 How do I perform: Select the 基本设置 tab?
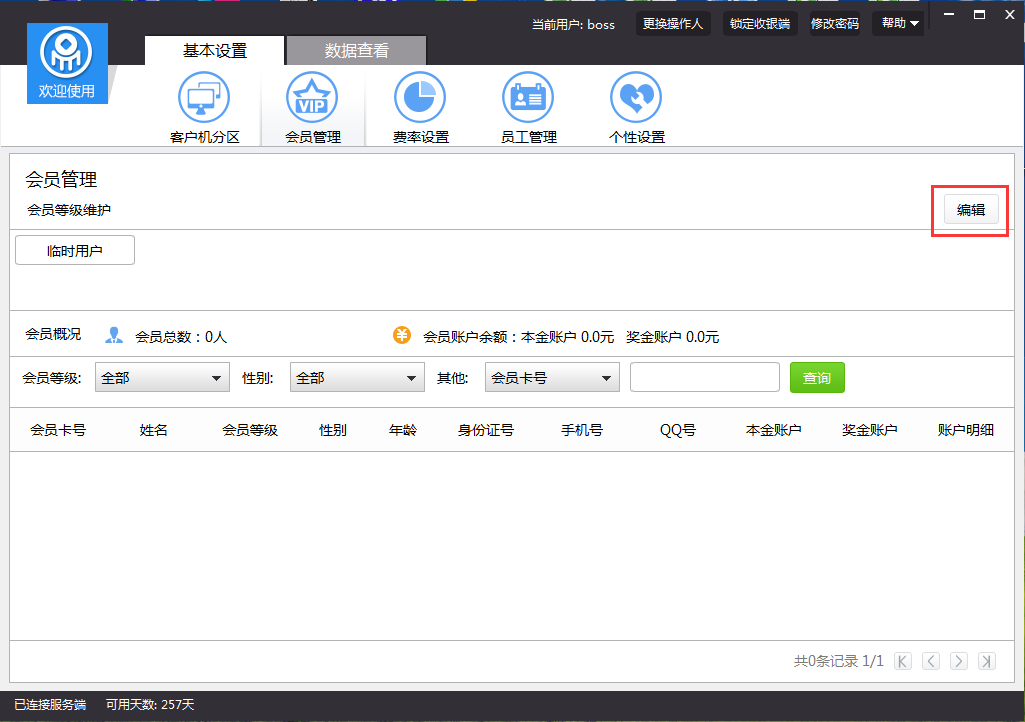point(214,51)
